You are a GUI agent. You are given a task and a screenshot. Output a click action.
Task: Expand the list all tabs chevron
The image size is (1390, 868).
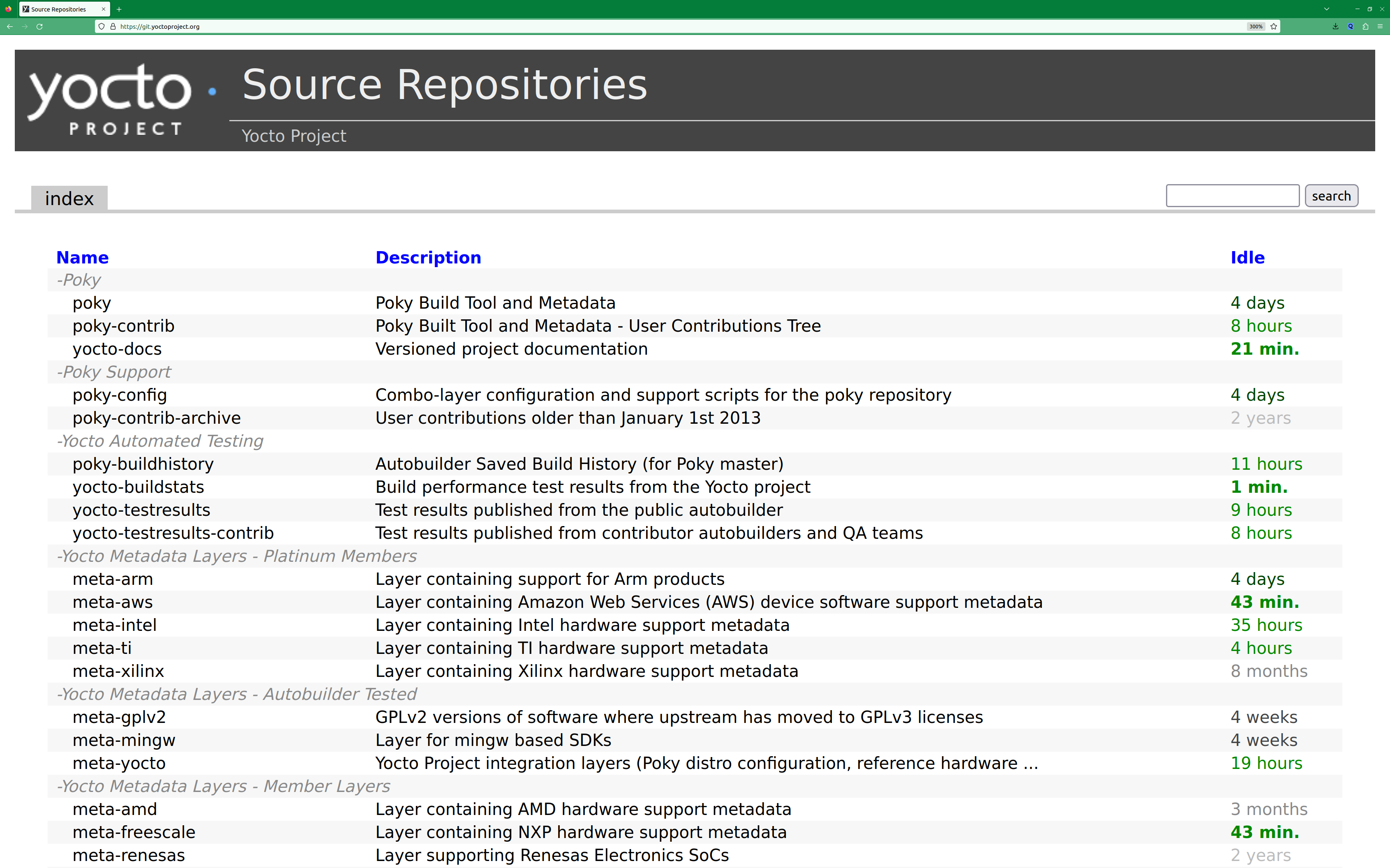[x=1326, y=9]
